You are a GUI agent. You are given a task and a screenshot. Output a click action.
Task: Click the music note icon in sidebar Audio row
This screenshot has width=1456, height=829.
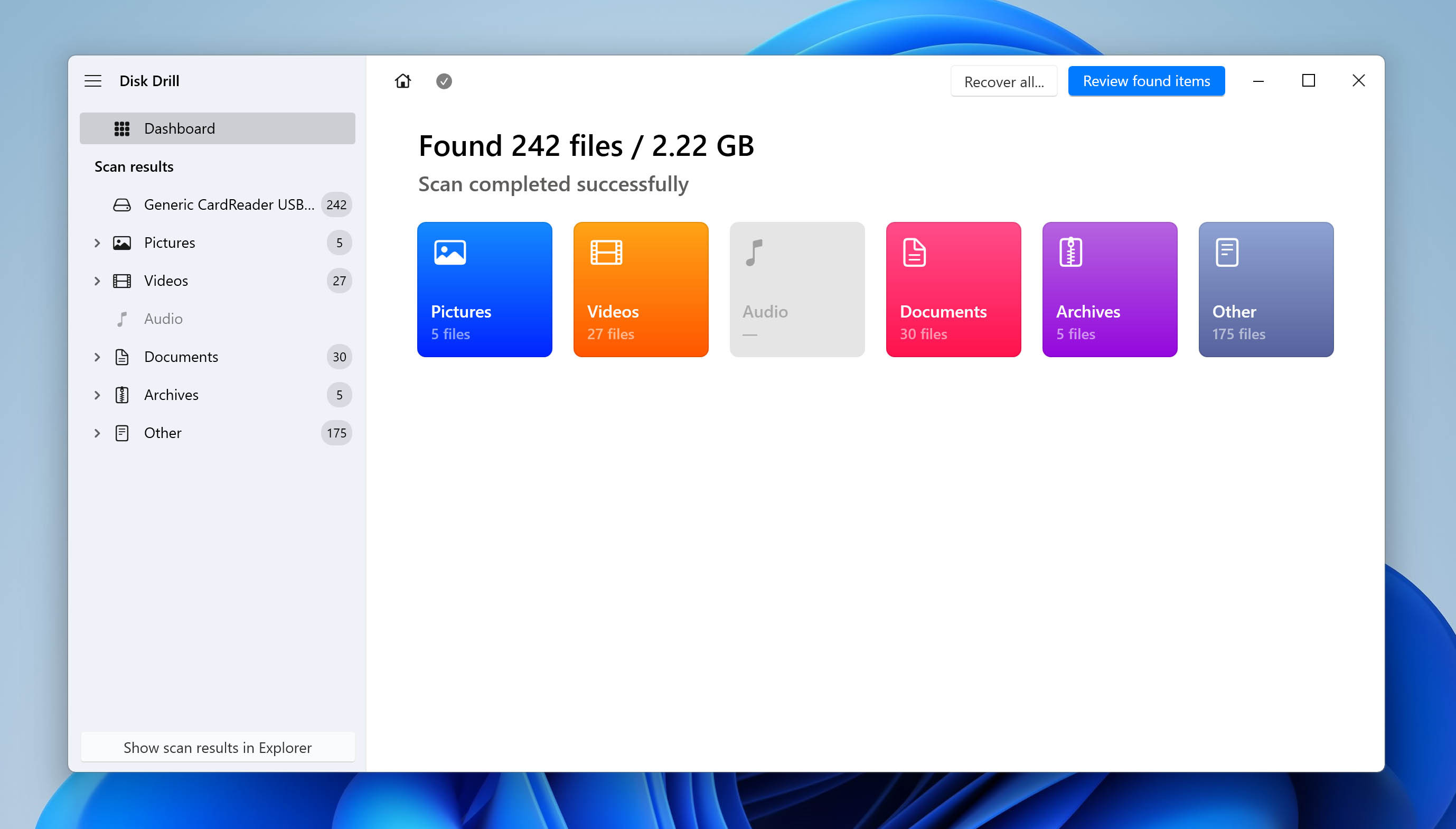tap(122, 319)
